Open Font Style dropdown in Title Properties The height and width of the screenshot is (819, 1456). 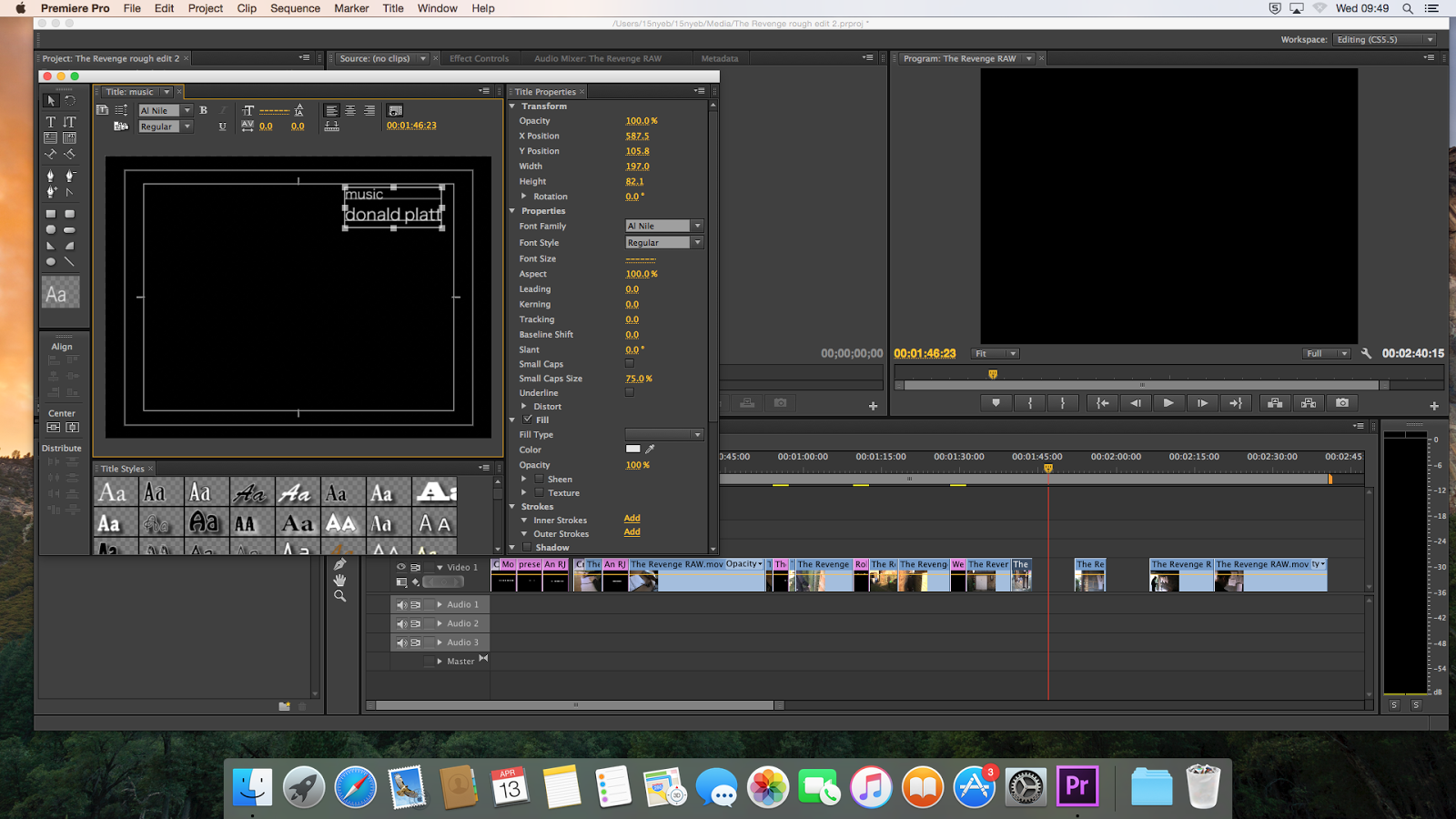click(665, 242)
